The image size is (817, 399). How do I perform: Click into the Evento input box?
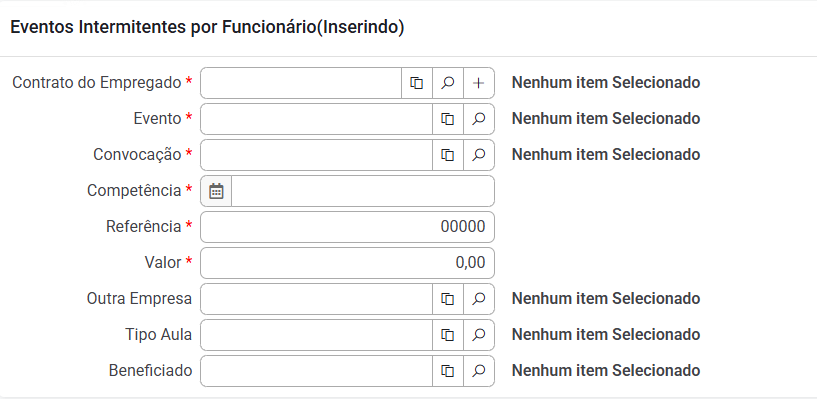(317, 119)
